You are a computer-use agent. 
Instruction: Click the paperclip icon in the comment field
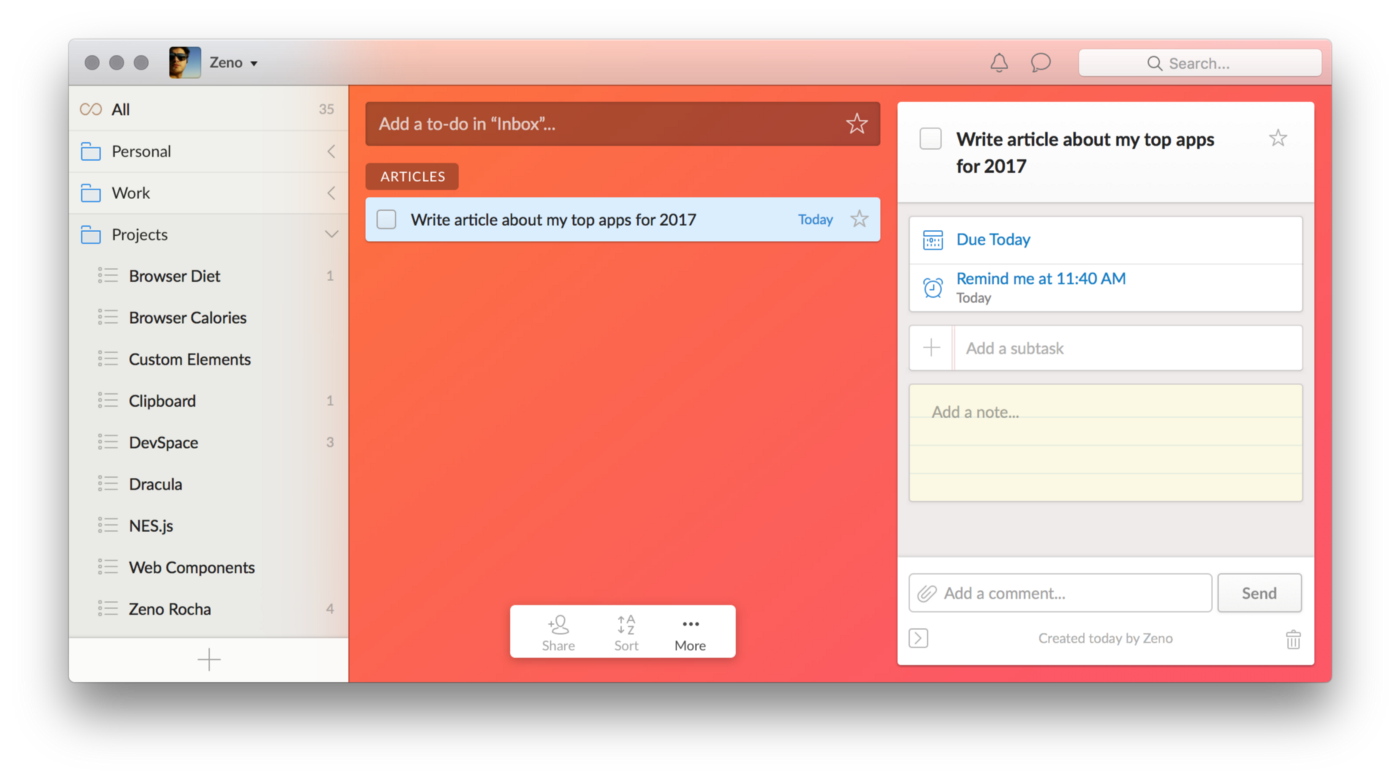pyautogui.click(x=927, y=593)
